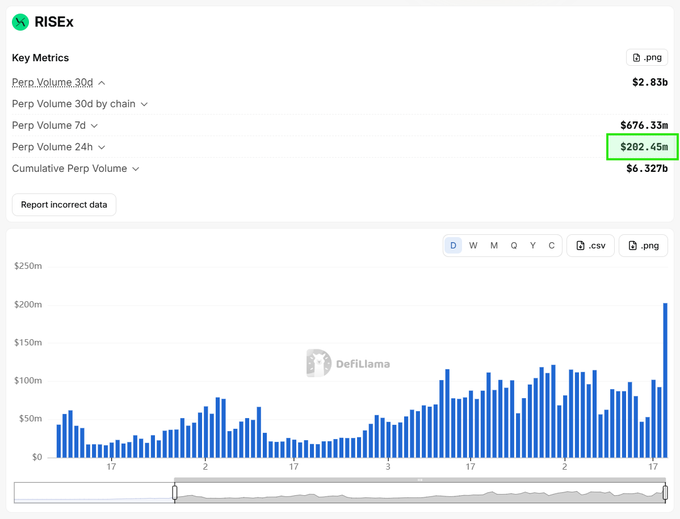Click the RISEx green logo icon
The width and height of the screenshot is (680, 519).
(20, 22)
